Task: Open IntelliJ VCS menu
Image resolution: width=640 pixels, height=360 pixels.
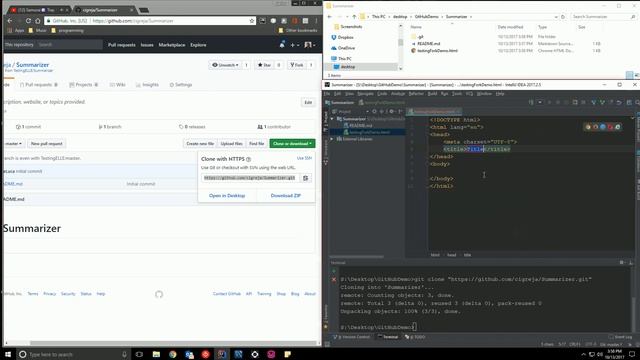Action: [x=469, y=94]
